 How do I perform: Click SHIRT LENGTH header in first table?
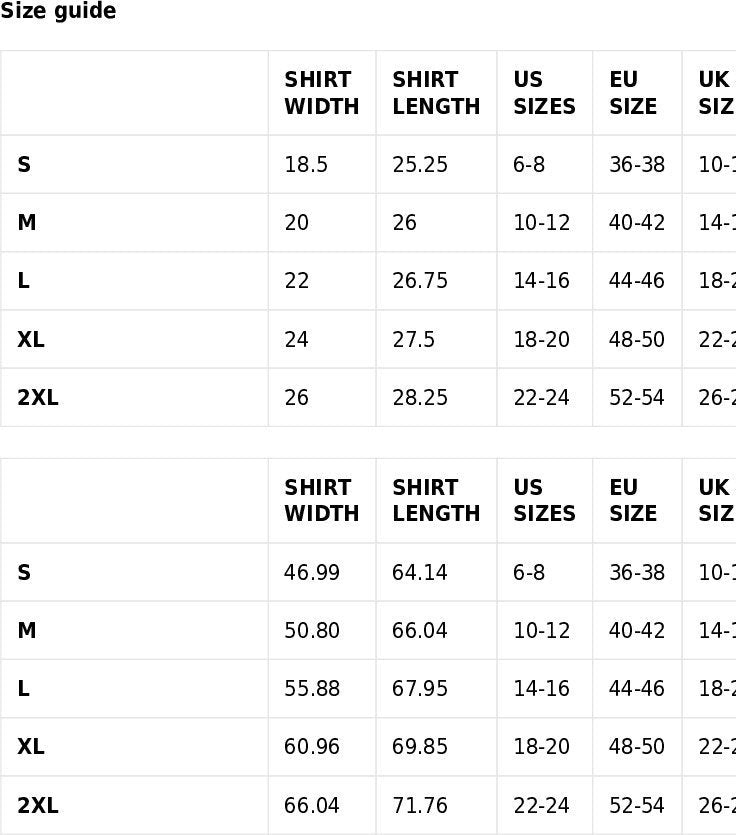coord(436,93)
